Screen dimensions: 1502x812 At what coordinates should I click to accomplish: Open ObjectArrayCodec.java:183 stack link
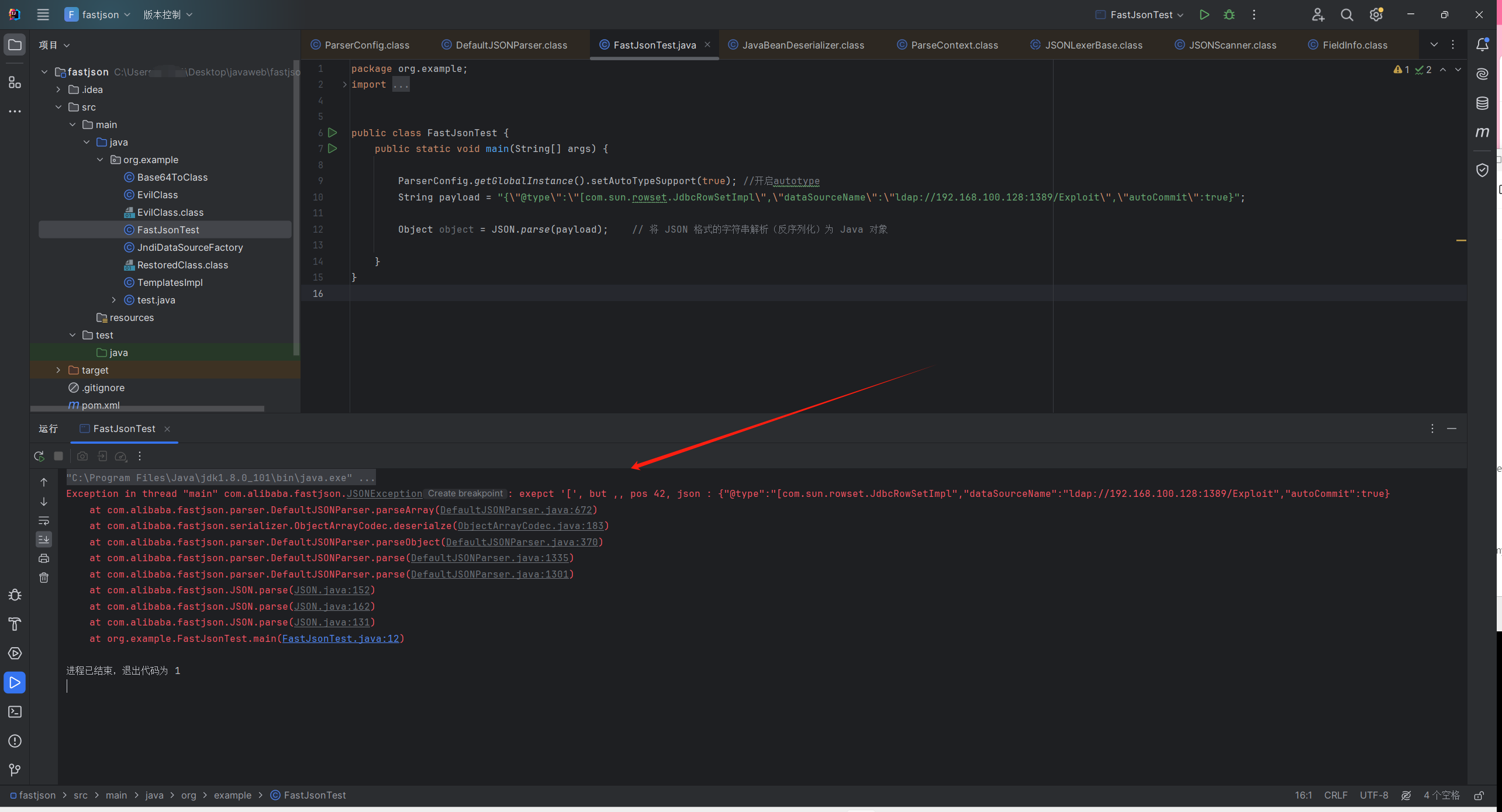pyautogui.click(x=530, y=526)
